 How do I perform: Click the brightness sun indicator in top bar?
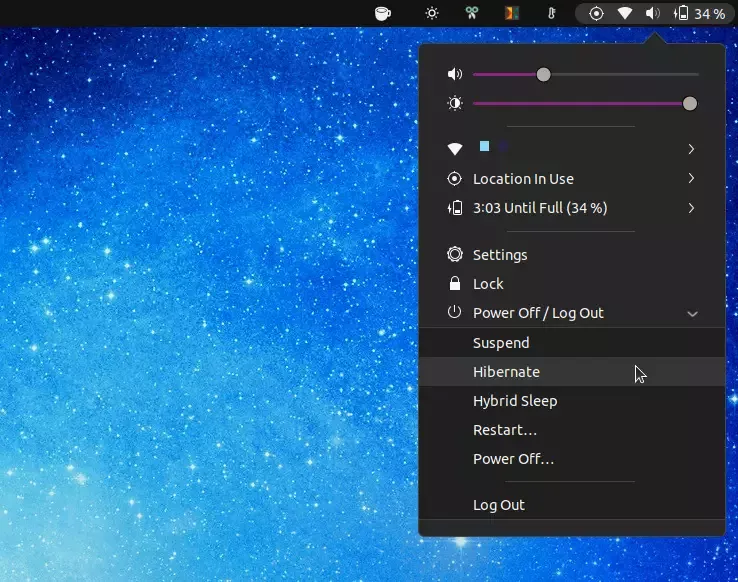click(x=432, y=13)
